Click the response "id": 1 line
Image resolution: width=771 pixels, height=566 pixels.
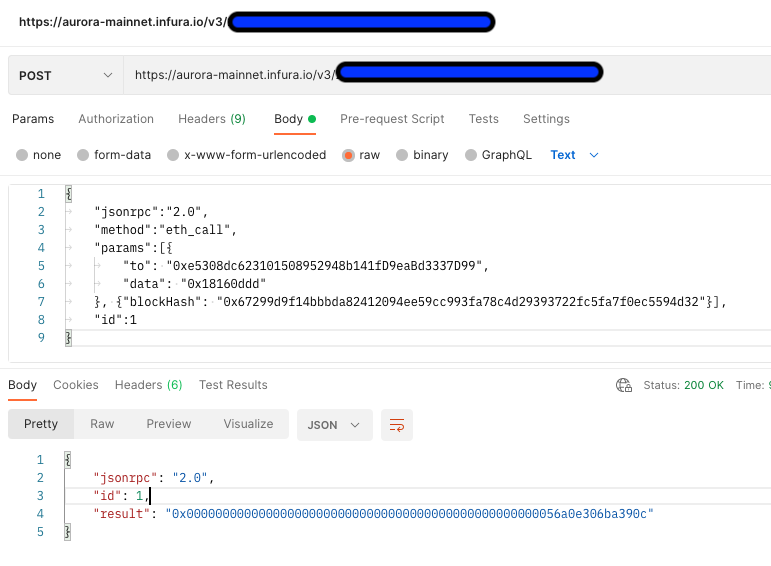tap(121, 496)
